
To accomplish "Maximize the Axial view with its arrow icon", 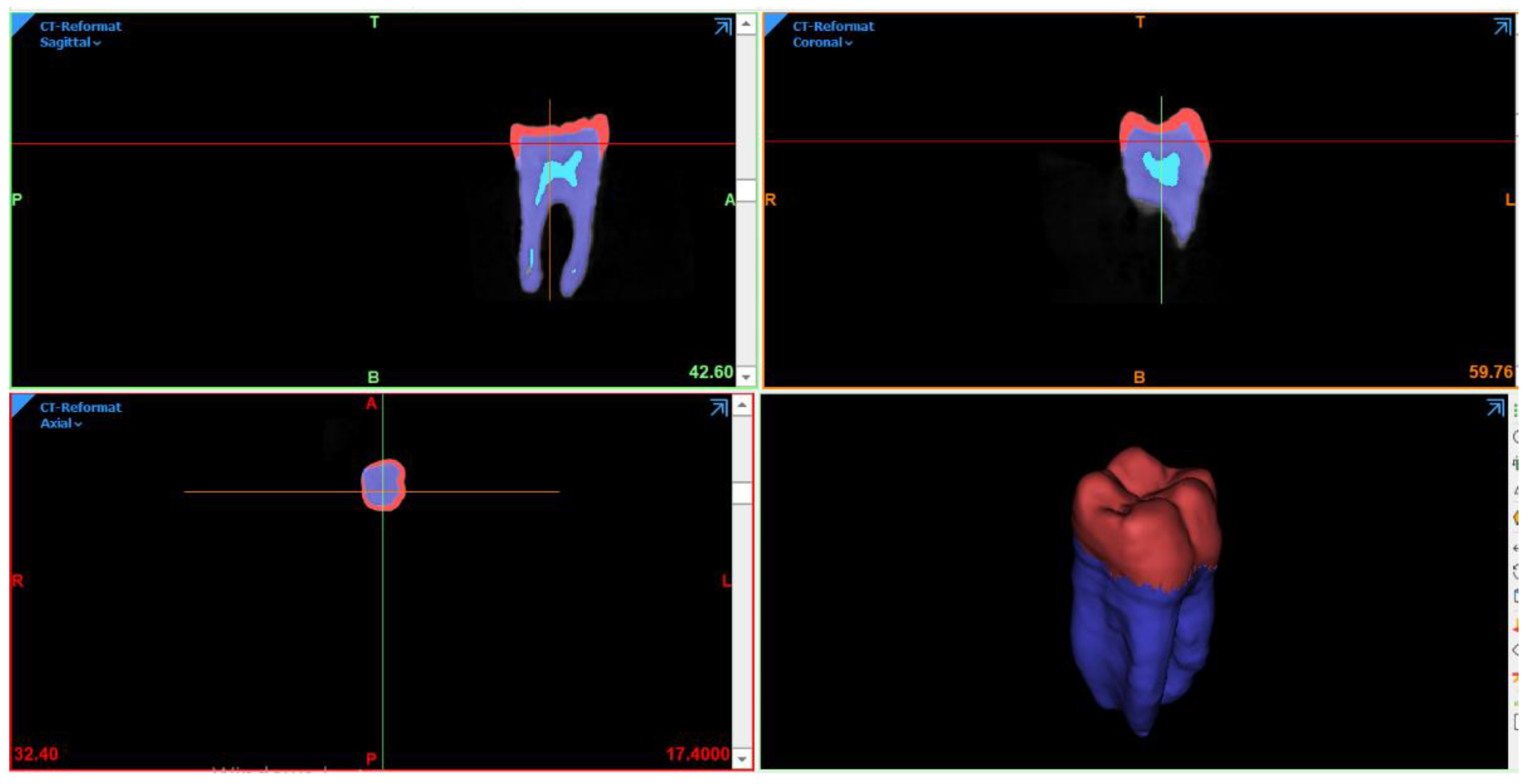I will click(x=718, y=408).
